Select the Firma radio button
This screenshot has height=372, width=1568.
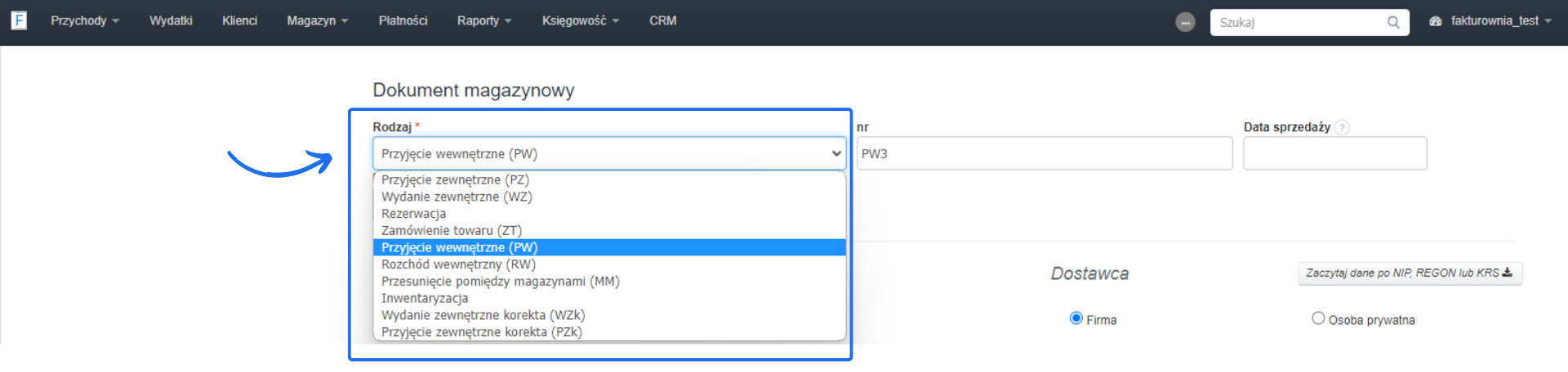(x=1076, y=318)
